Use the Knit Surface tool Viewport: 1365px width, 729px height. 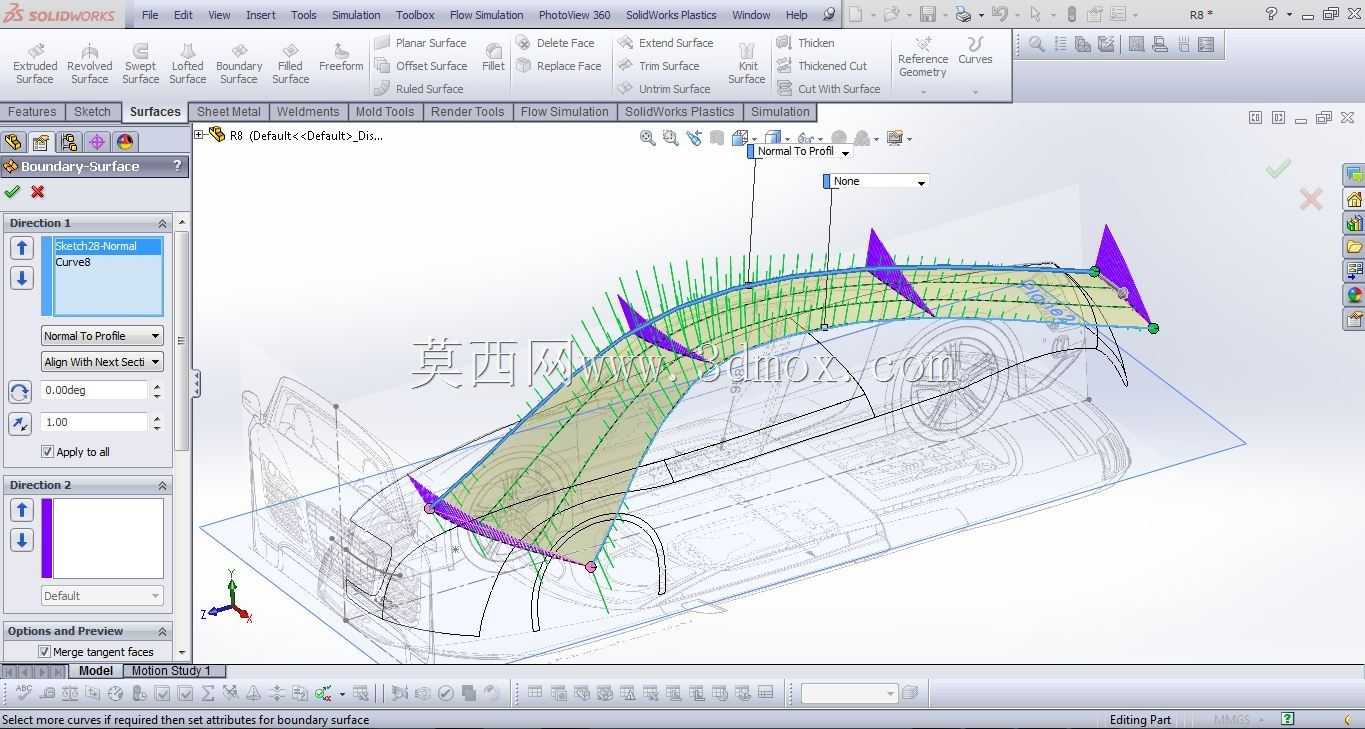point(746,63)
